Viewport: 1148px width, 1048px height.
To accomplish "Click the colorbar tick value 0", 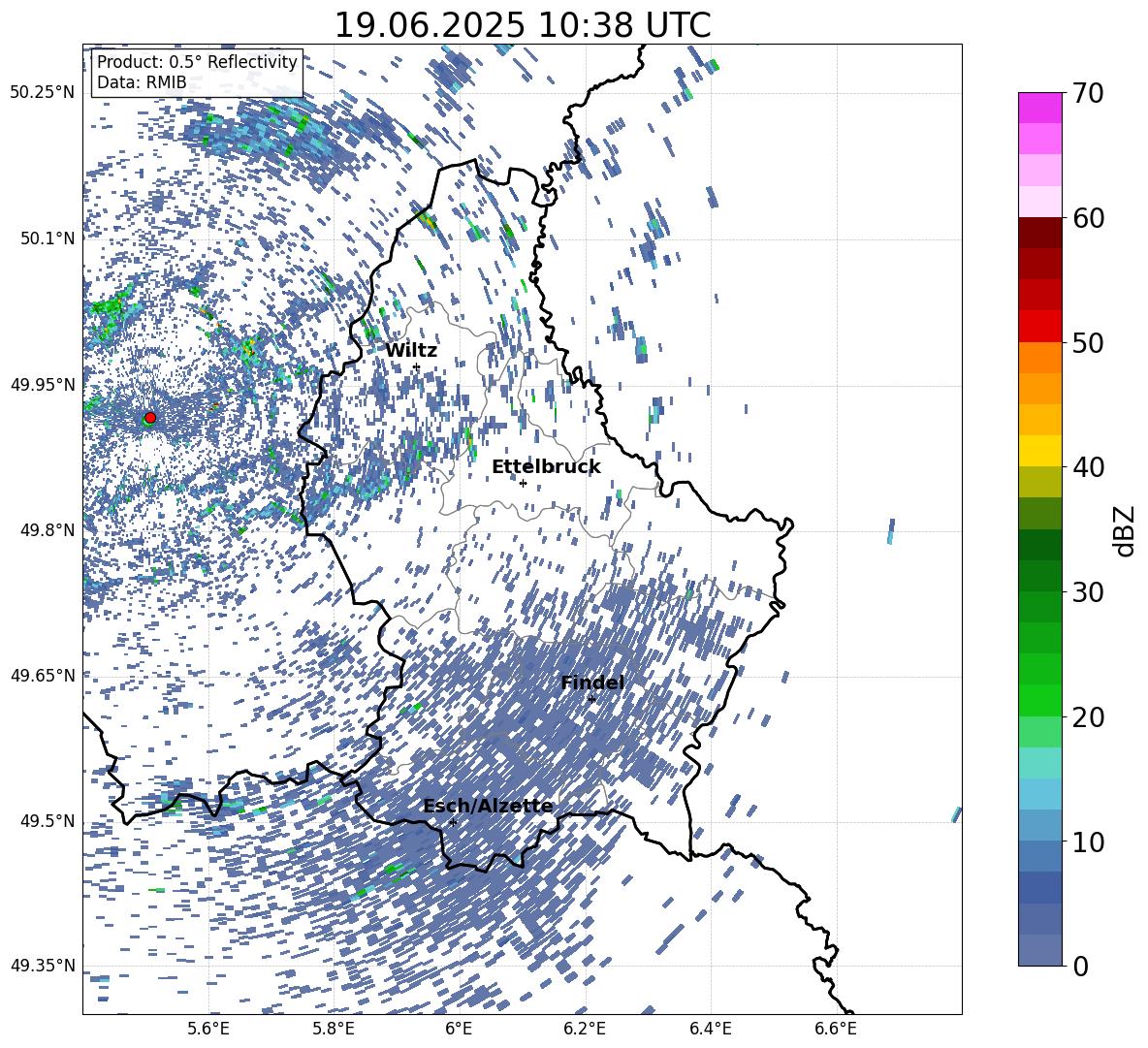I will (1080, 966).
